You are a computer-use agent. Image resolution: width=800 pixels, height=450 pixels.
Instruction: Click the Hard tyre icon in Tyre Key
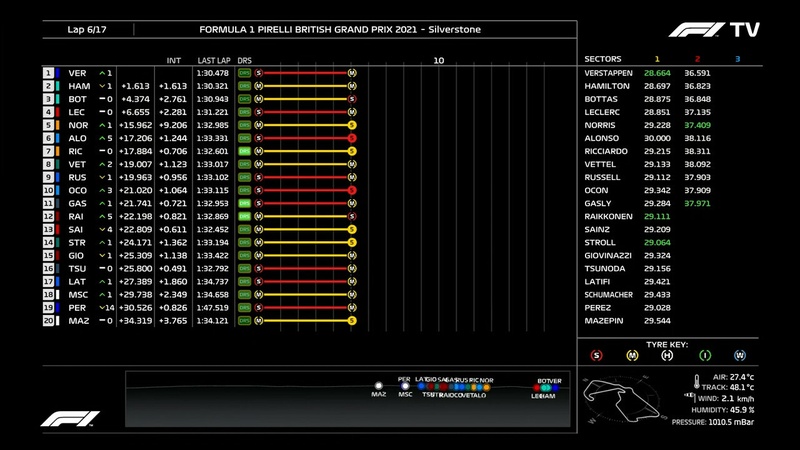667,356
